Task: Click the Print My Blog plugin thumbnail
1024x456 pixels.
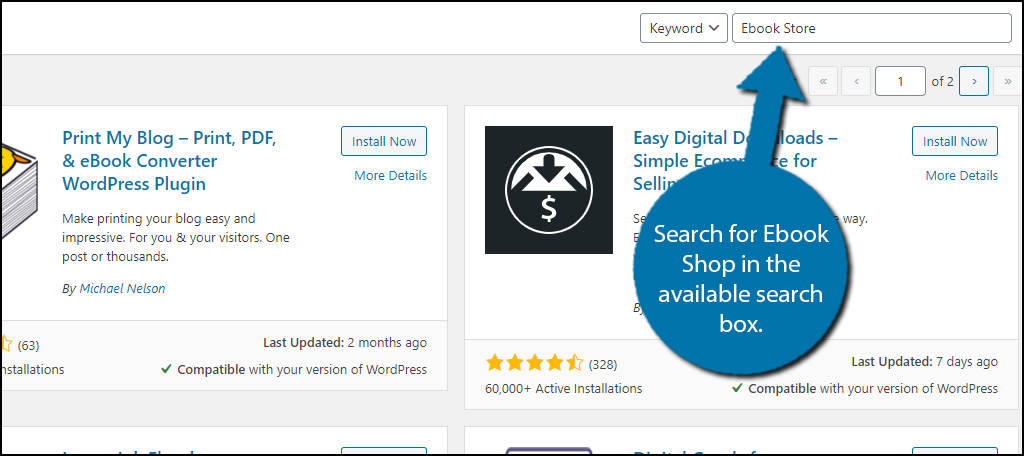Action: (x=18, y=190)
